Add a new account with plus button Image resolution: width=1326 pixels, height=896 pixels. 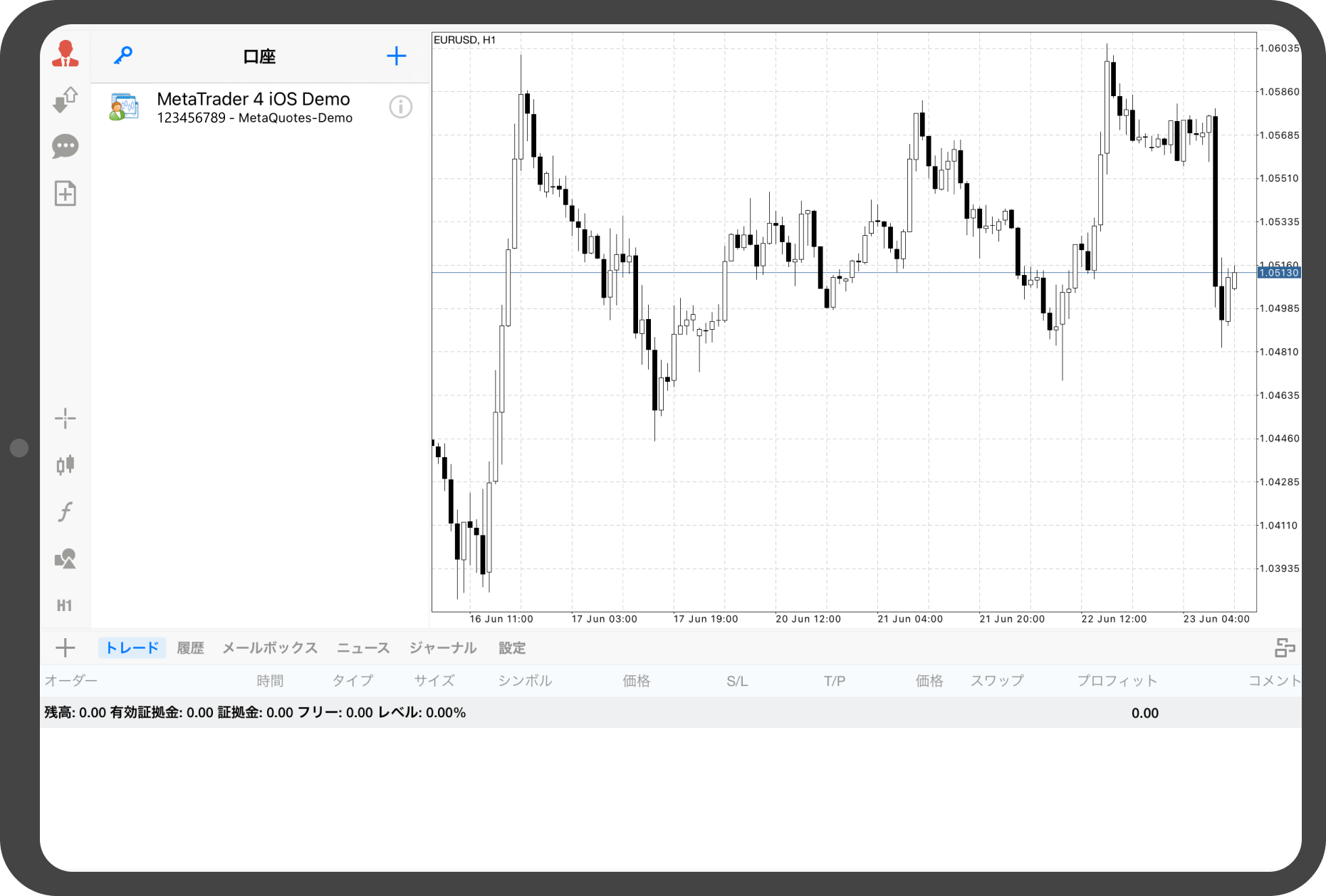396,56
